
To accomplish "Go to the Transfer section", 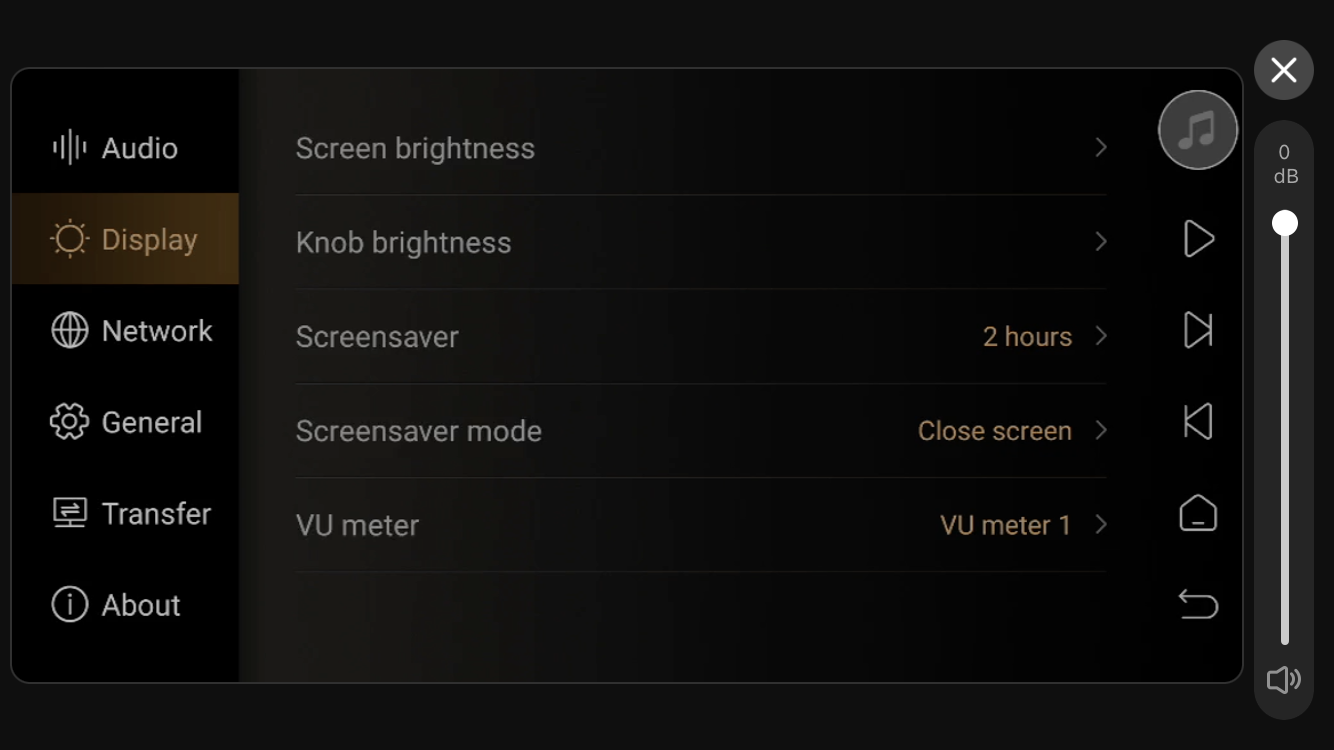I will click(125, 513).
